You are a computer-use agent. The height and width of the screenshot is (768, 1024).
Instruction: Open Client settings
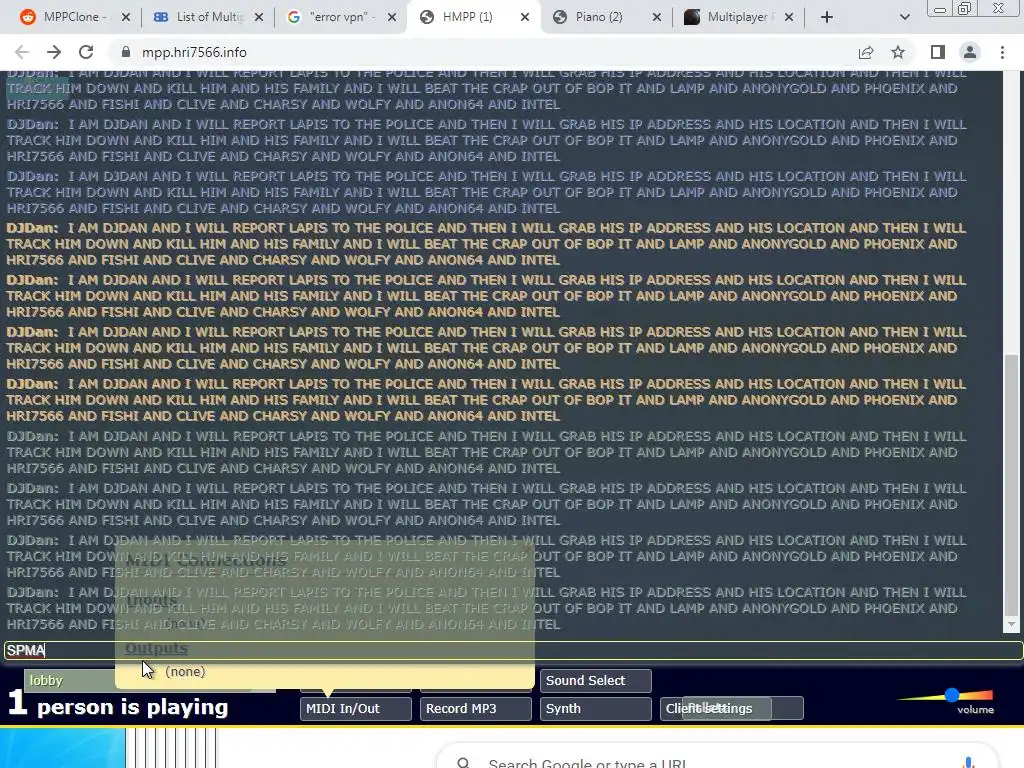[x=731, y=709]
